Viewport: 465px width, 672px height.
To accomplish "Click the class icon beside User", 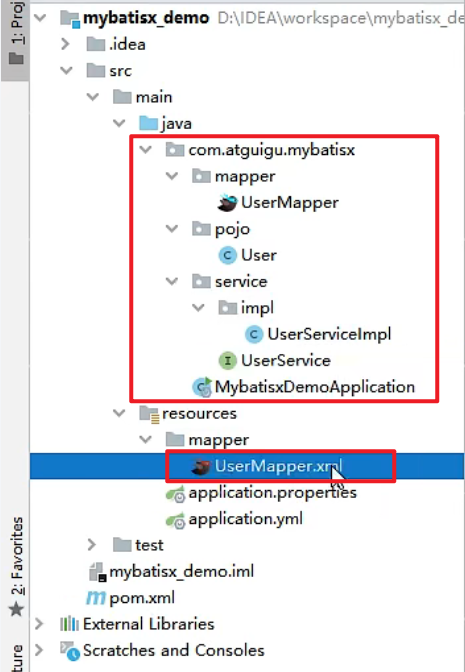I will point(228,255).
